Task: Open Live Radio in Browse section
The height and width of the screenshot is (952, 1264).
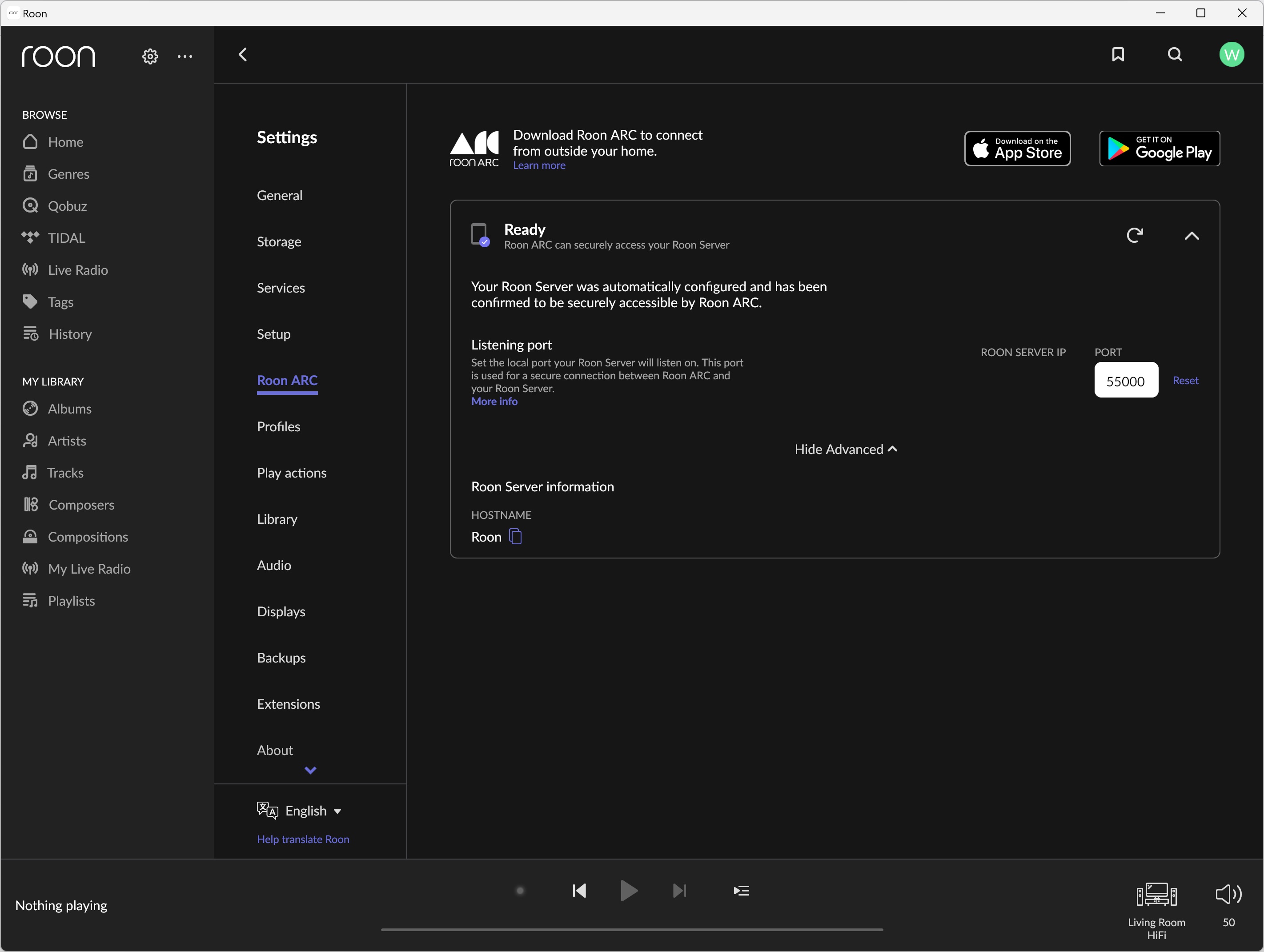Action: click(64, 270)
